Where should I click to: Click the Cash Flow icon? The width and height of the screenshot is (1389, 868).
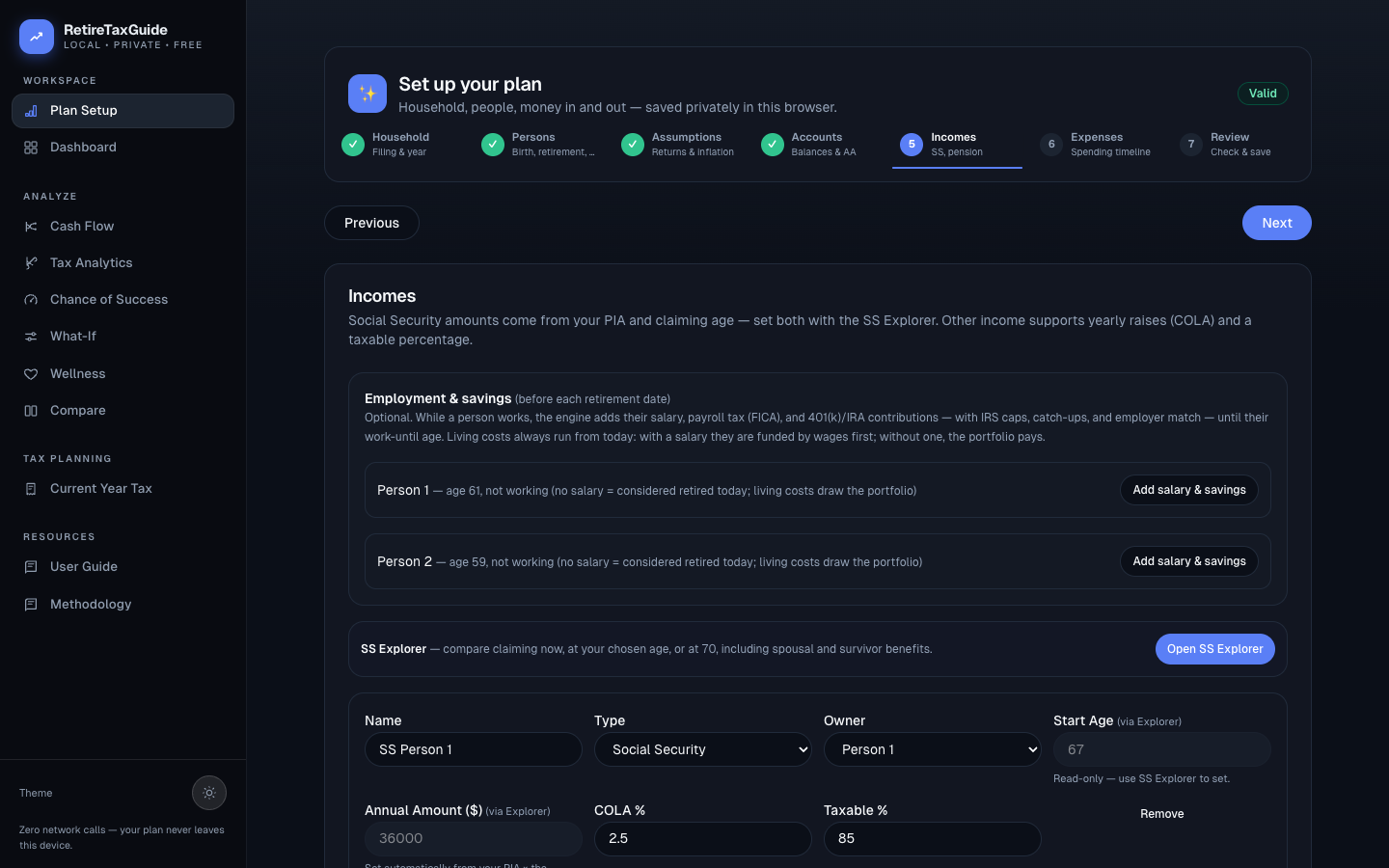pyautogui.click(x=31, y=227)
